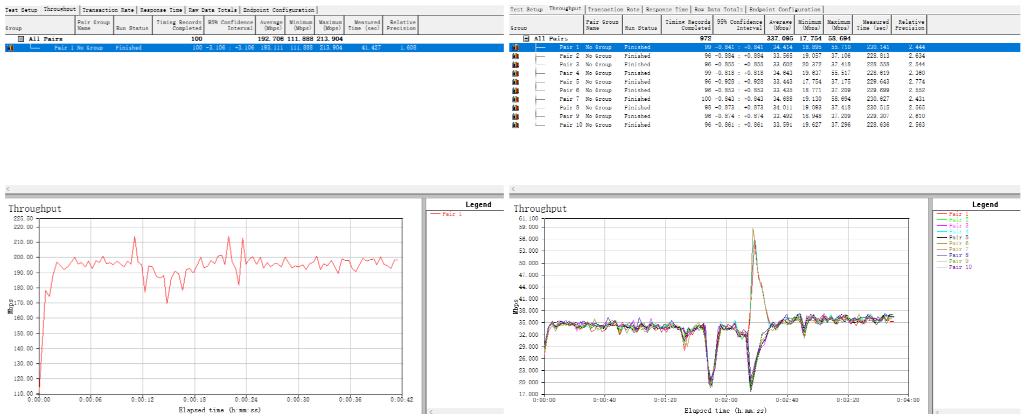The image size is (1026, 418).
Task: Open the Endpoint Configuration tab in left window
Action: coord(279,9)
